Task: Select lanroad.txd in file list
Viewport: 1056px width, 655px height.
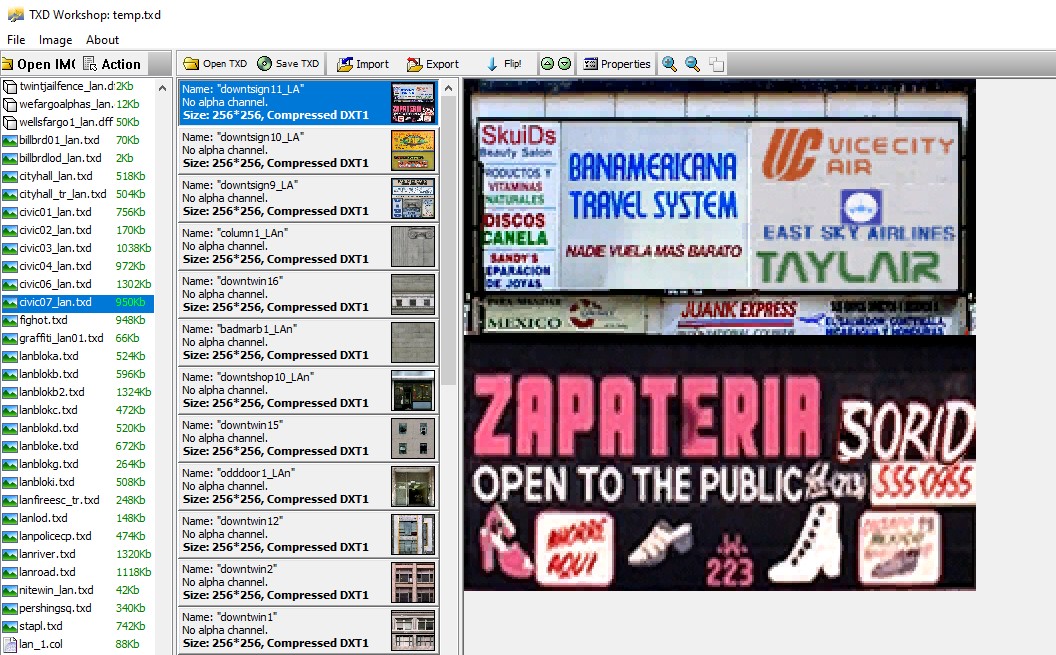Action: pyautogui.click(x=77, y=572)
